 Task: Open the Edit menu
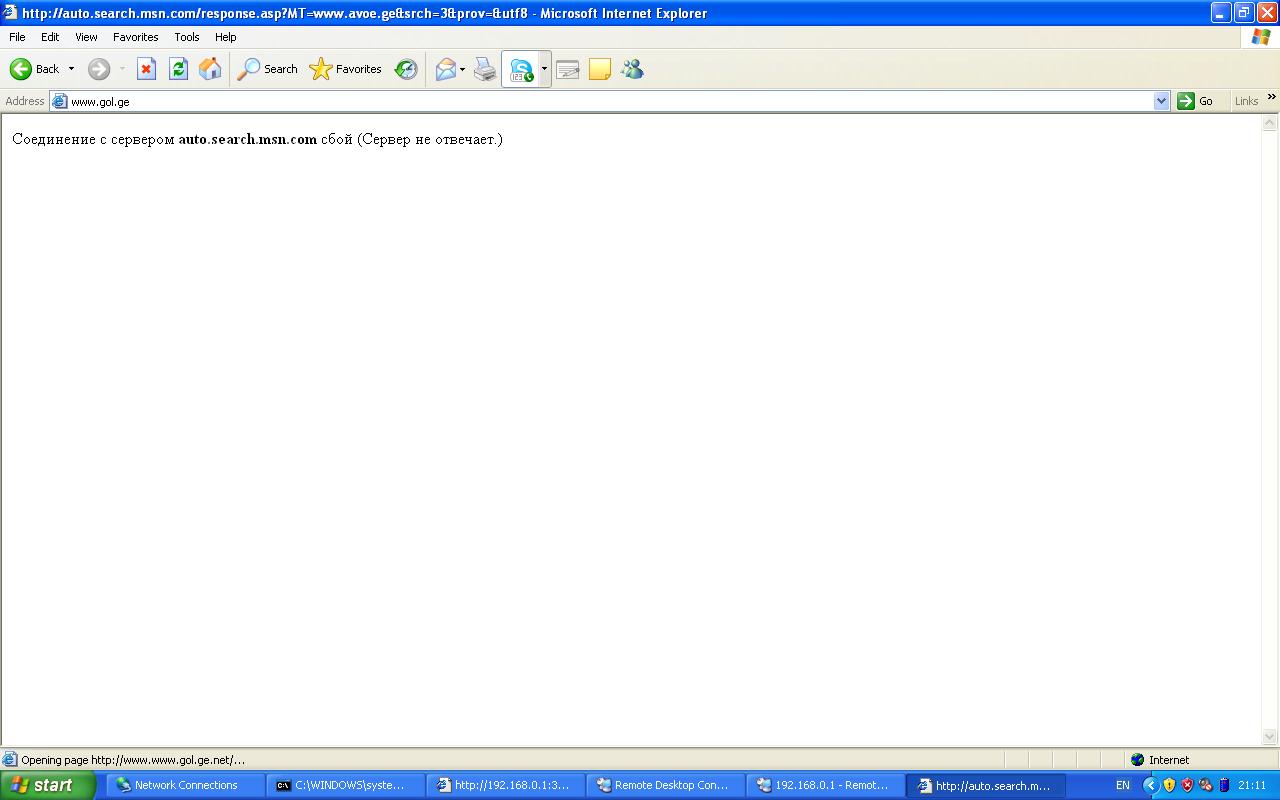coord(50,37)
